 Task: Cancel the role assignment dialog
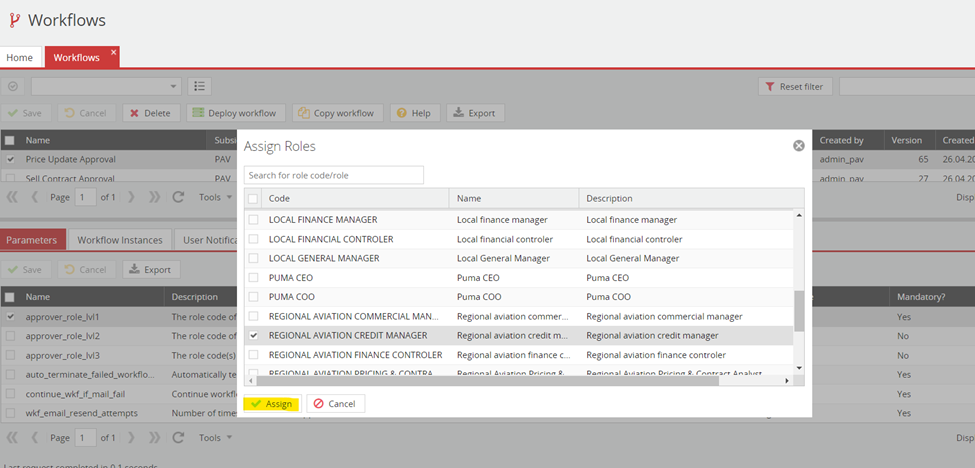334,403
